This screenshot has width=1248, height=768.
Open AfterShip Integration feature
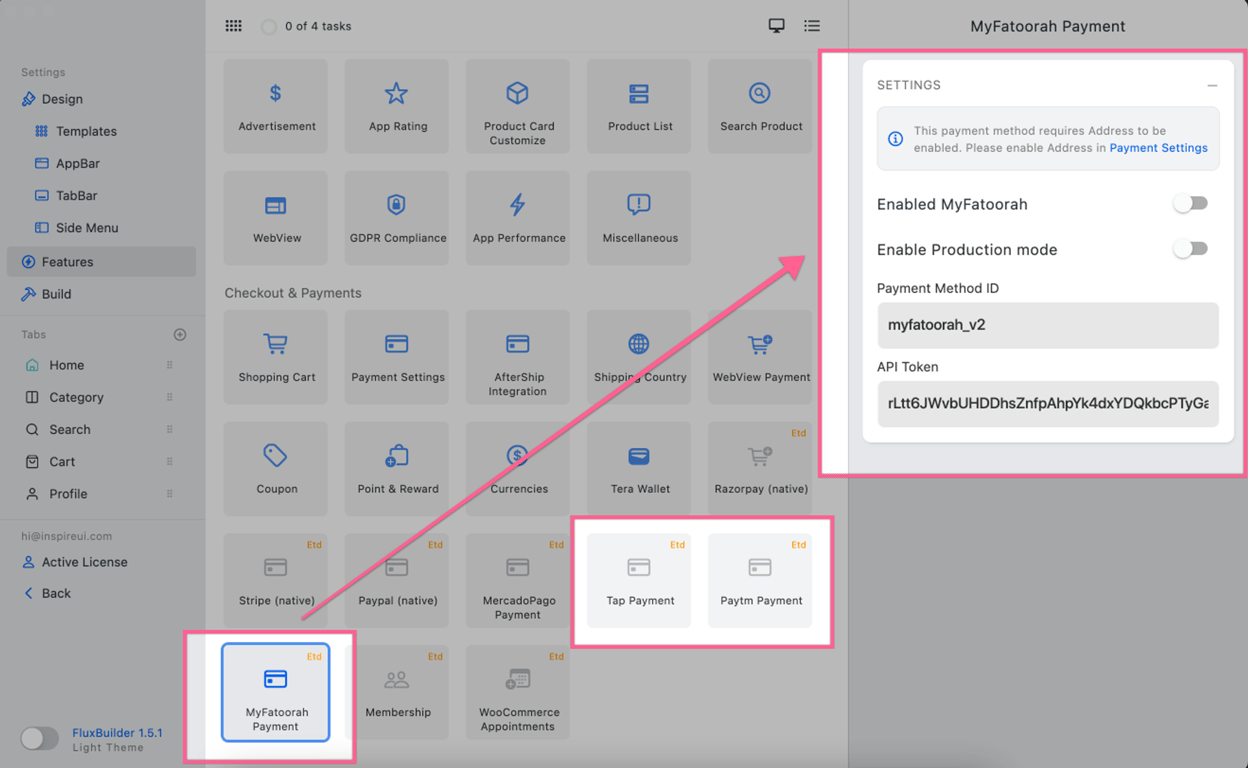518,357
